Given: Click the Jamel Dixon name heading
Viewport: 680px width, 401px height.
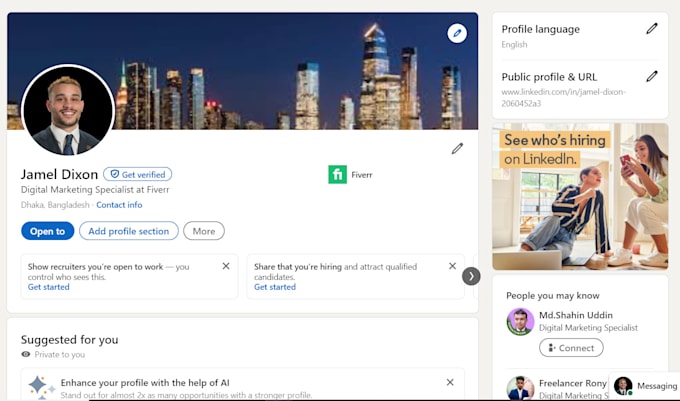Looking at the screenshot, I should pyautogui.click(x=59, y=174).
